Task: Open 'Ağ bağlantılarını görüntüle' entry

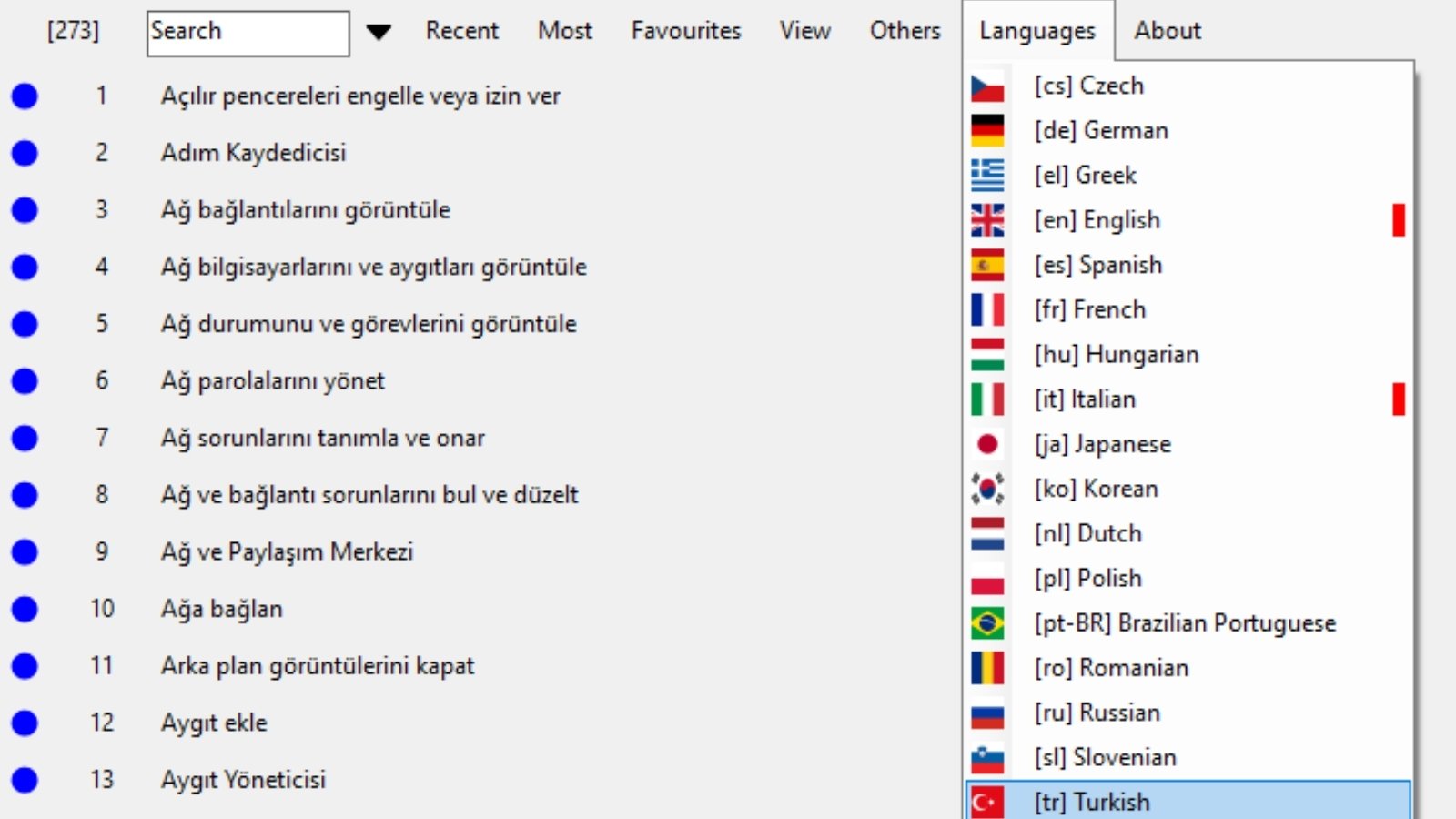Action: pos(306,210)
